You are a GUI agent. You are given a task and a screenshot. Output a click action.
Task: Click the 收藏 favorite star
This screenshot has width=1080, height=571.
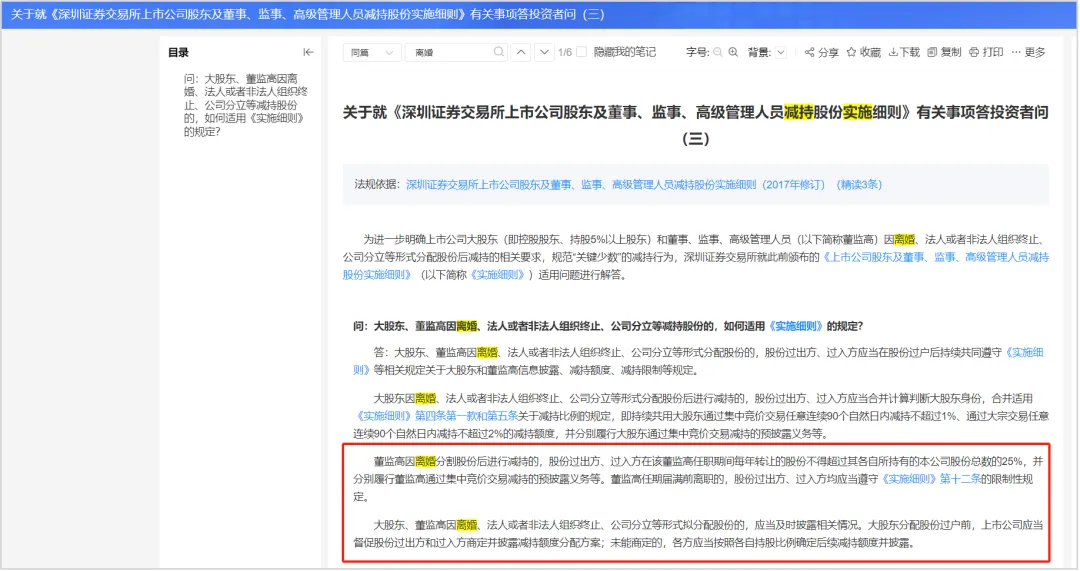click(x=864, y=52)
